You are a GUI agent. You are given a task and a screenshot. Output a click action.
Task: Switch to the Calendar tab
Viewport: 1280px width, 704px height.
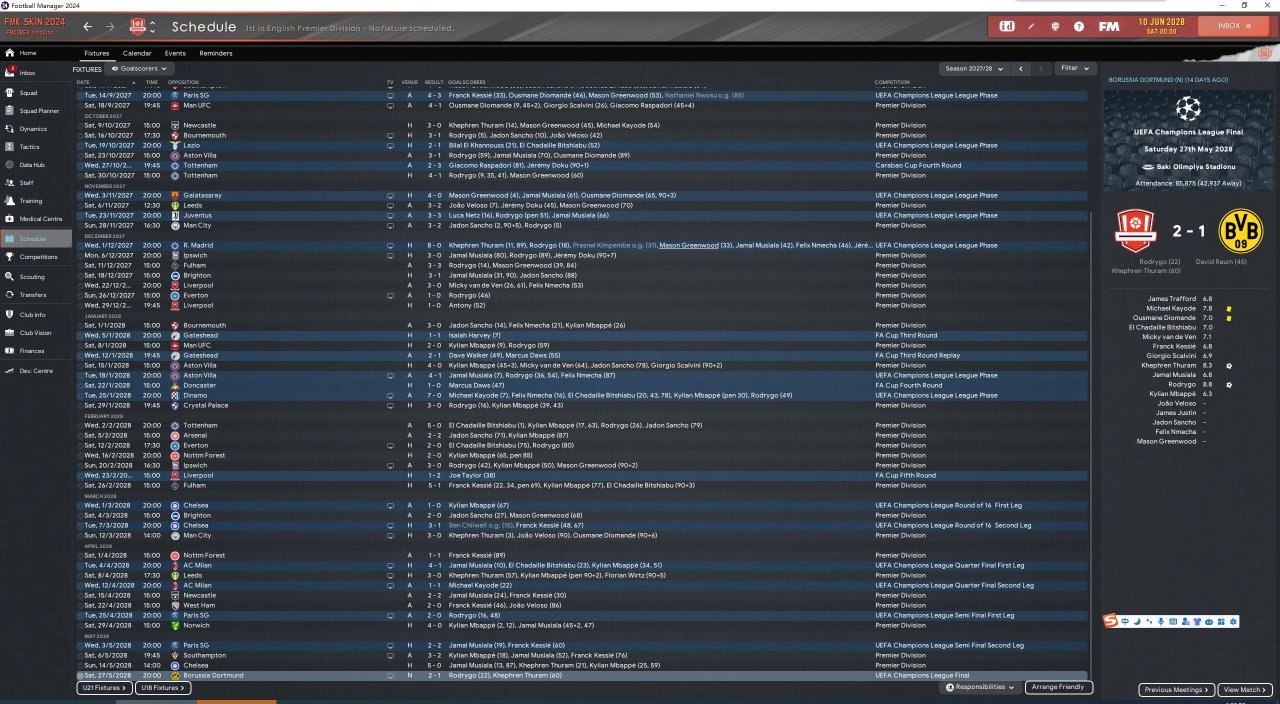[137, 53]
